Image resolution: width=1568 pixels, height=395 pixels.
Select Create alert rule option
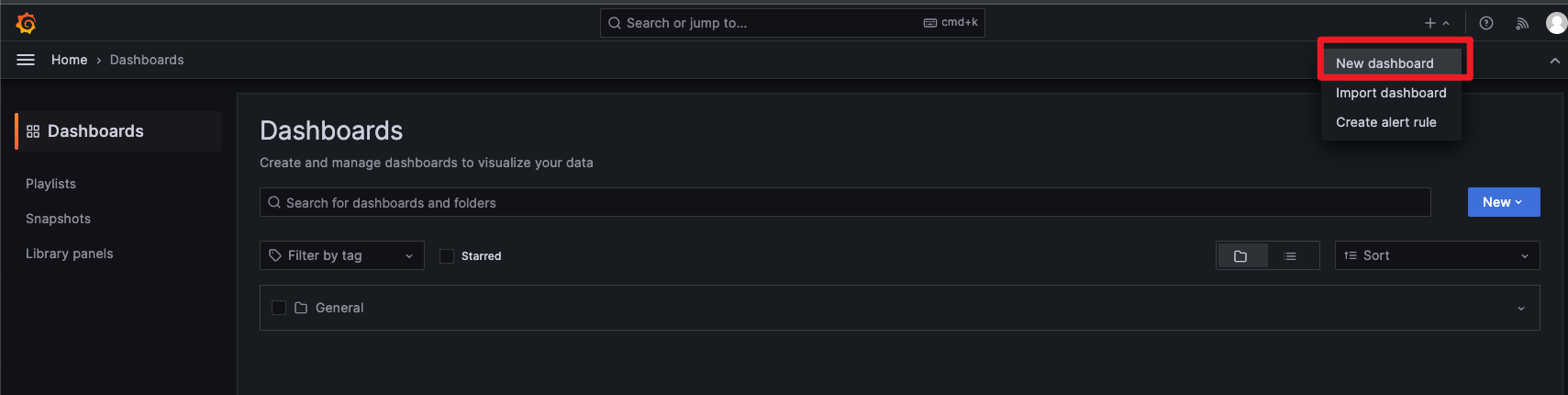click(1385, 122)
